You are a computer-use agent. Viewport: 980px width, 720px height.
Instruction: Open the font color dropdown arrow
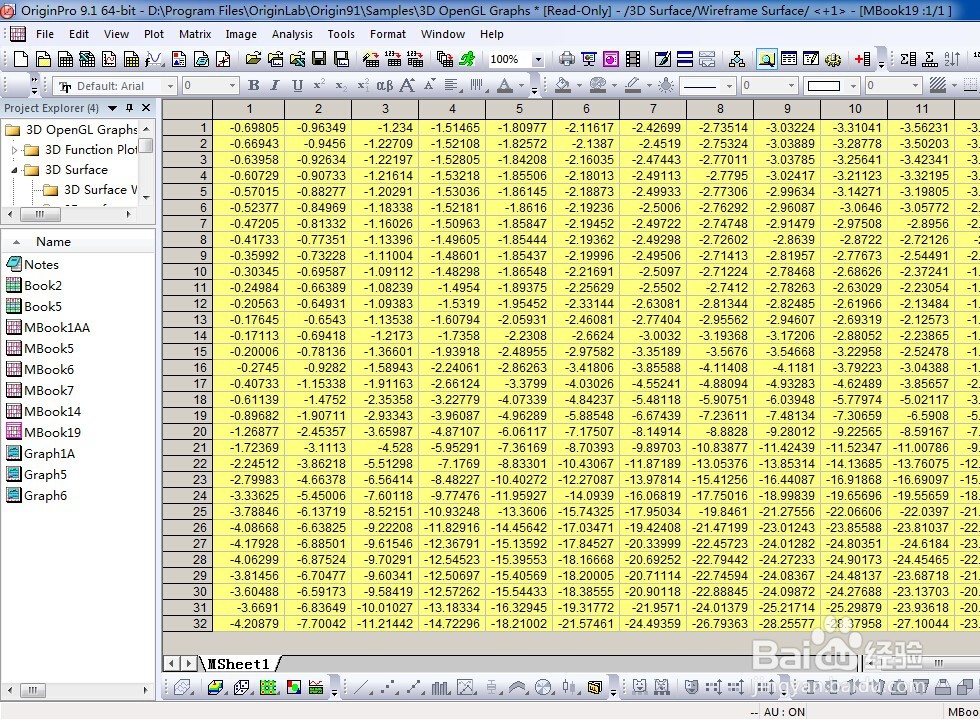coord(520,86)
